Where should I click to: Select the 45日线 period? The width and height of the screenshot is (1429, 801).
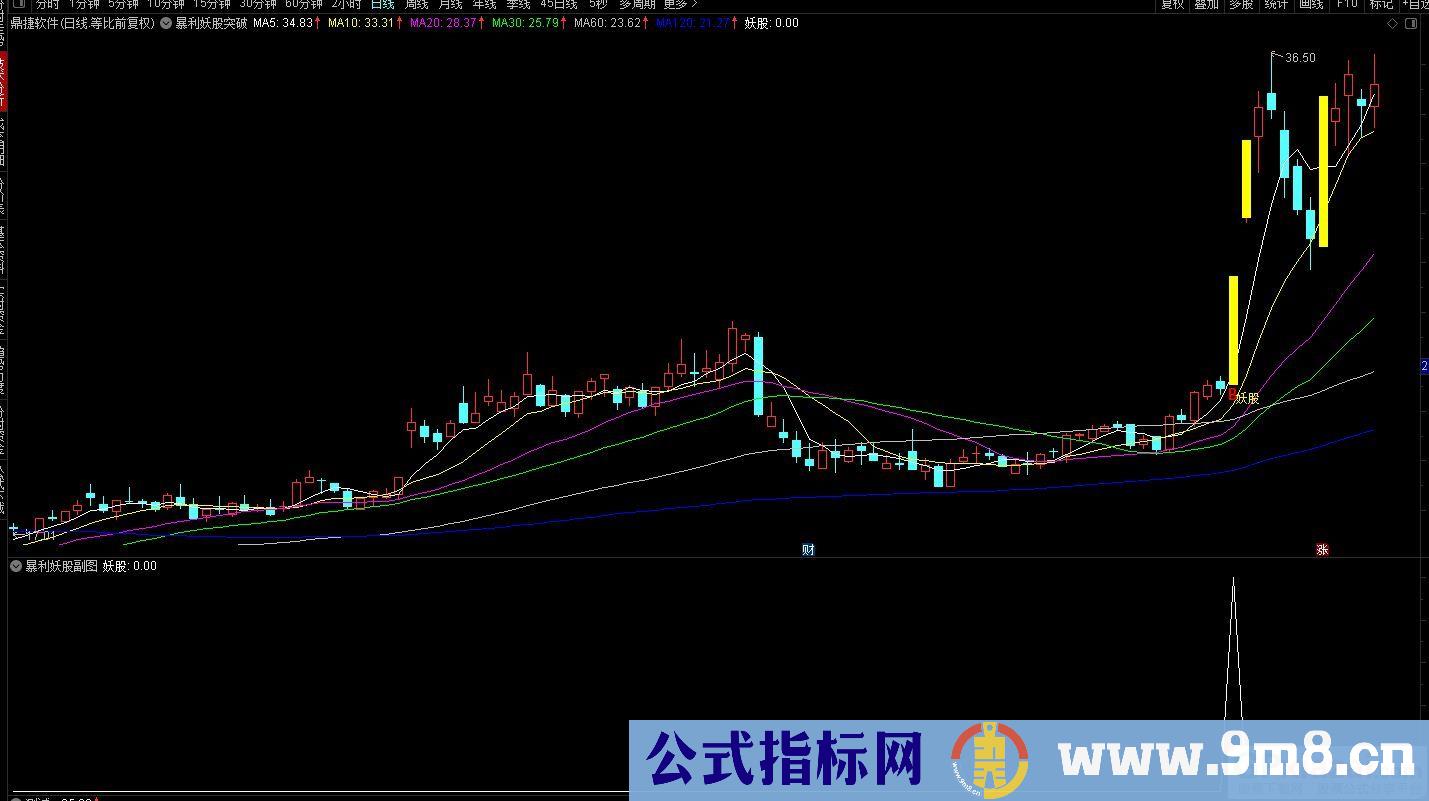point(559,5)
